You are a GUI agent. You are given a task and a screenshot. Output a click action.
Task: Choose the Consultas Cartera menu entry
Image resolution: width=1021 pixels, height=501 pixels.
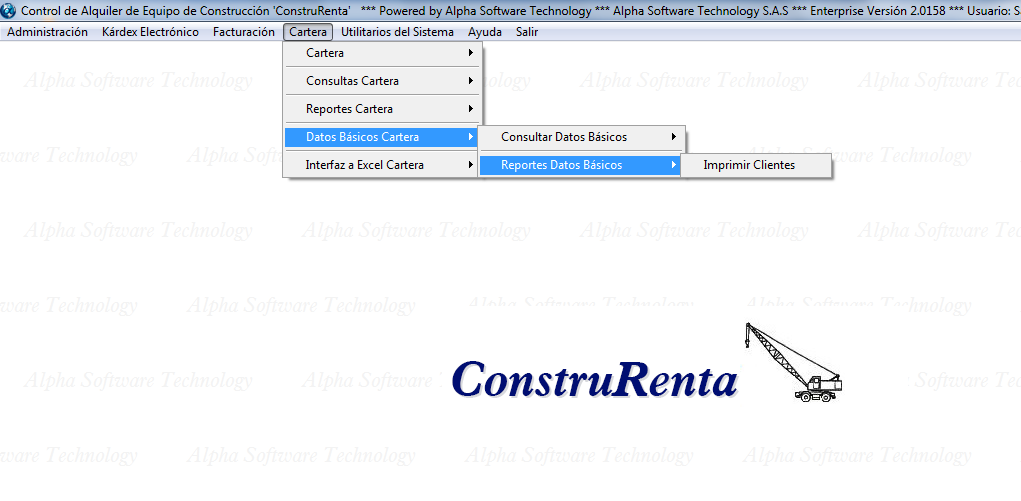pos(352,81)
